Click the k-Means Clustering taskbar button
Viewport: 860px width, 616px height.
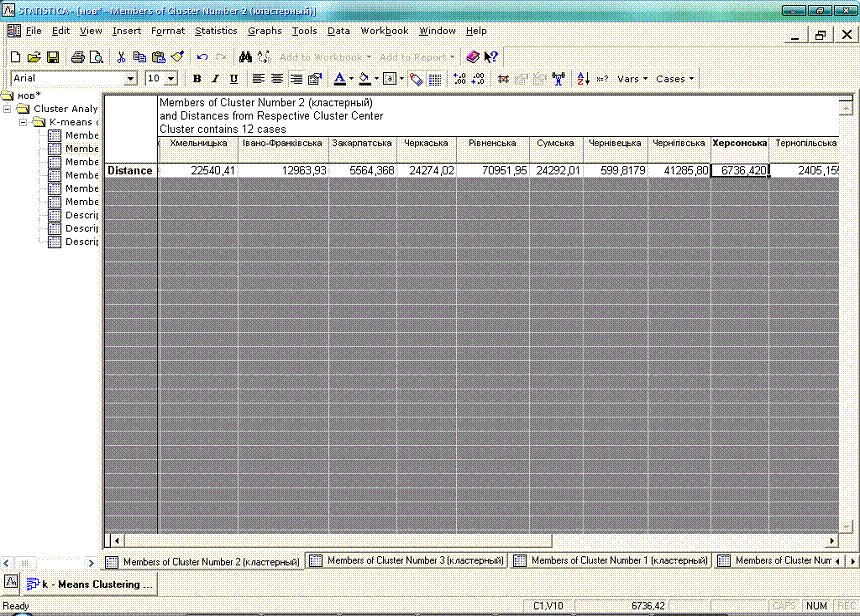pyautogui.click(x=90, y=583)
